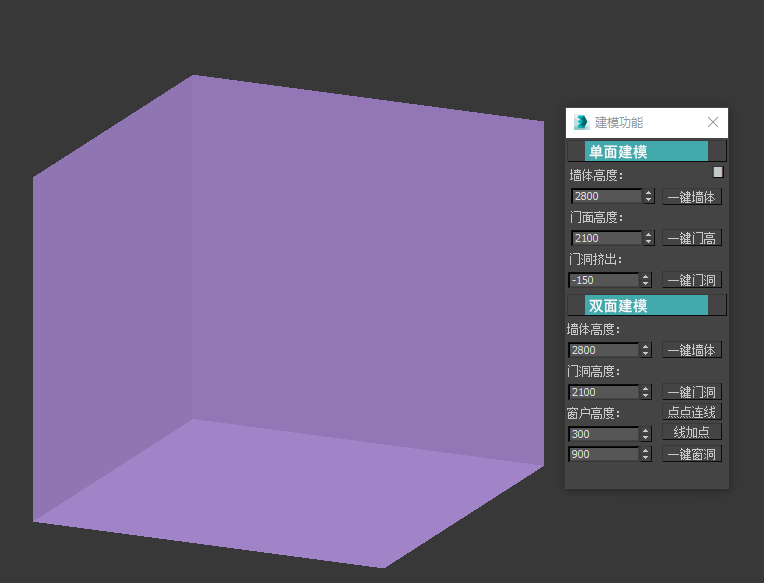This screenshot has width=764, height=583.
Task: Click the 900 窗户高度 input field
Action: point(604,454)
